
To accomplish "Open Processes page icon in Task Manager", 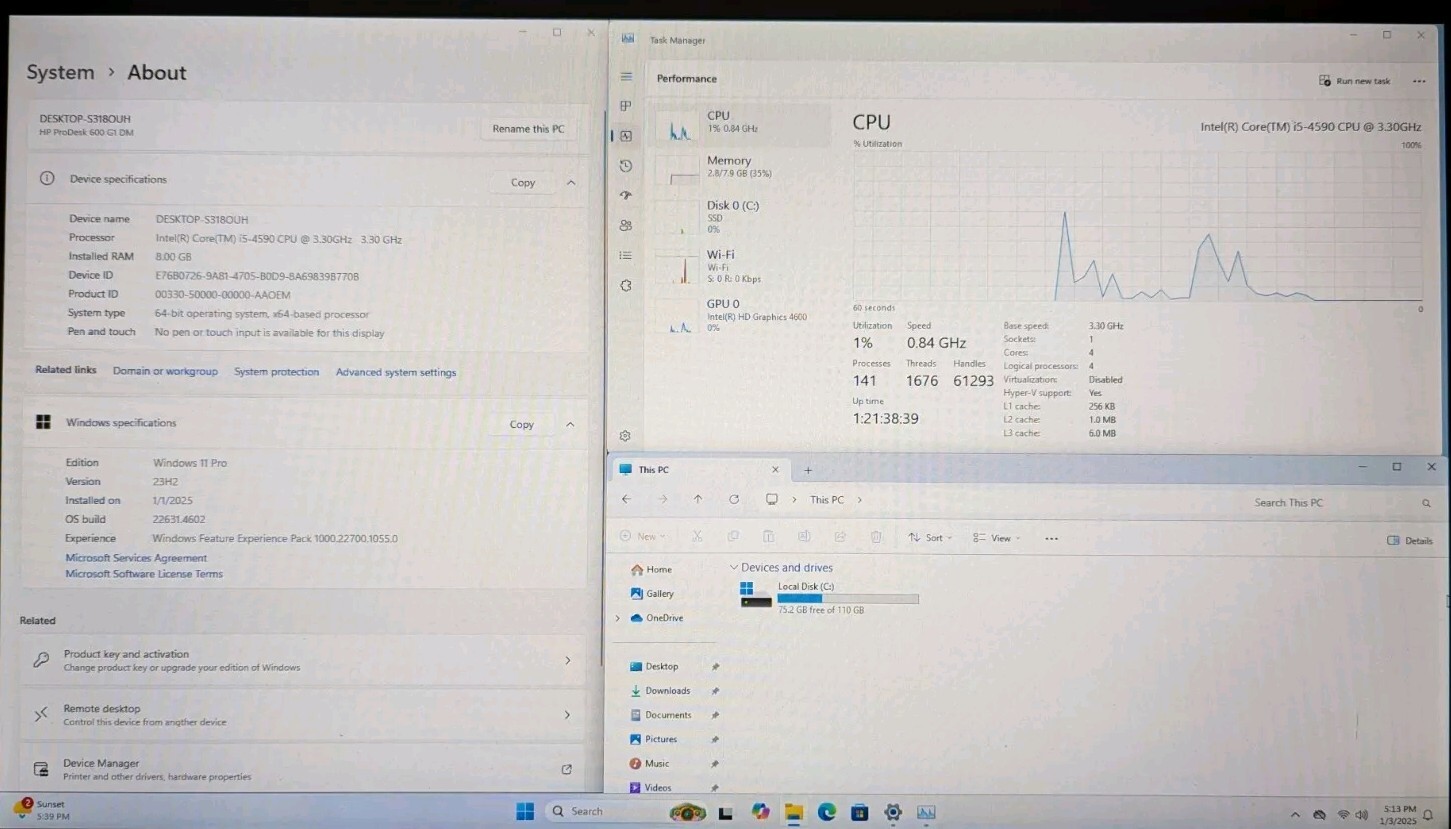I will 626,106.
